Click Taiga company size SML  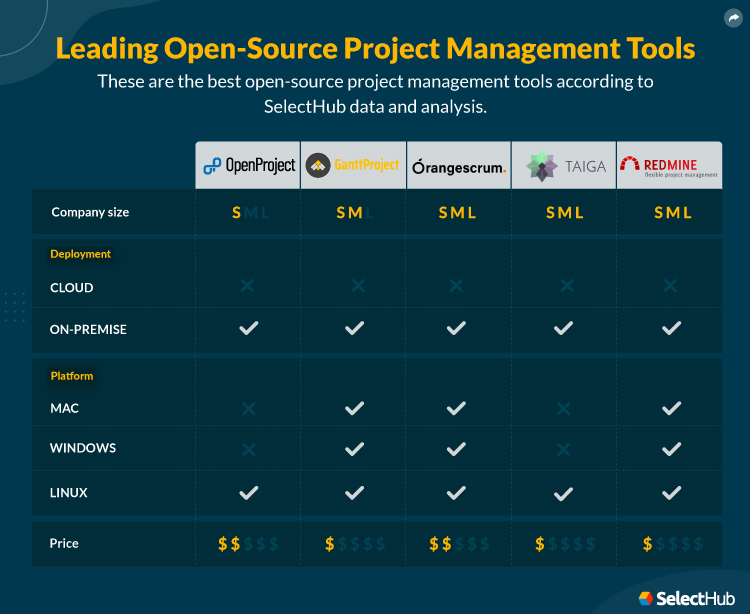[x=565, y=213]
